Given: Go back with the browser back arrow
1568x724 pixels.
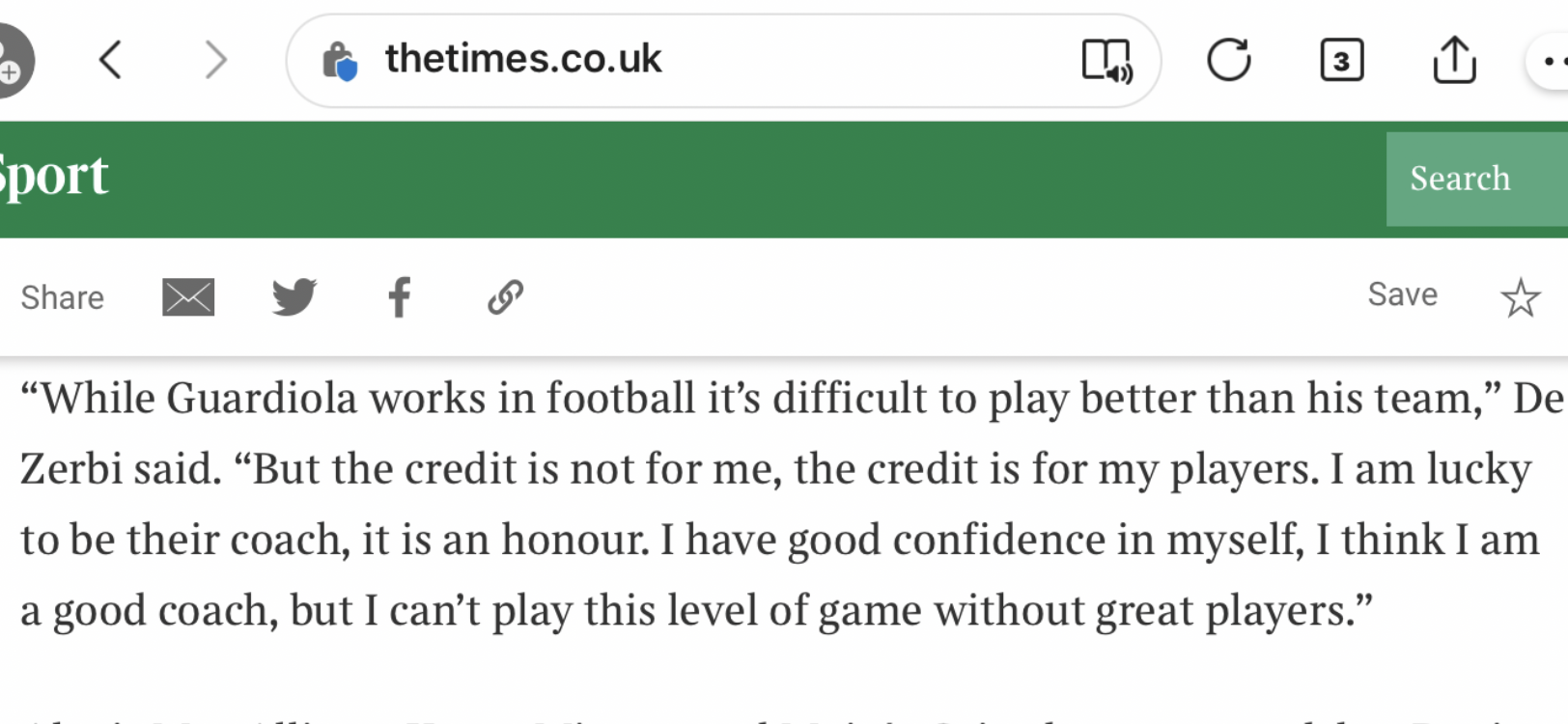Looking at the screenshot, I should (110, 60).
